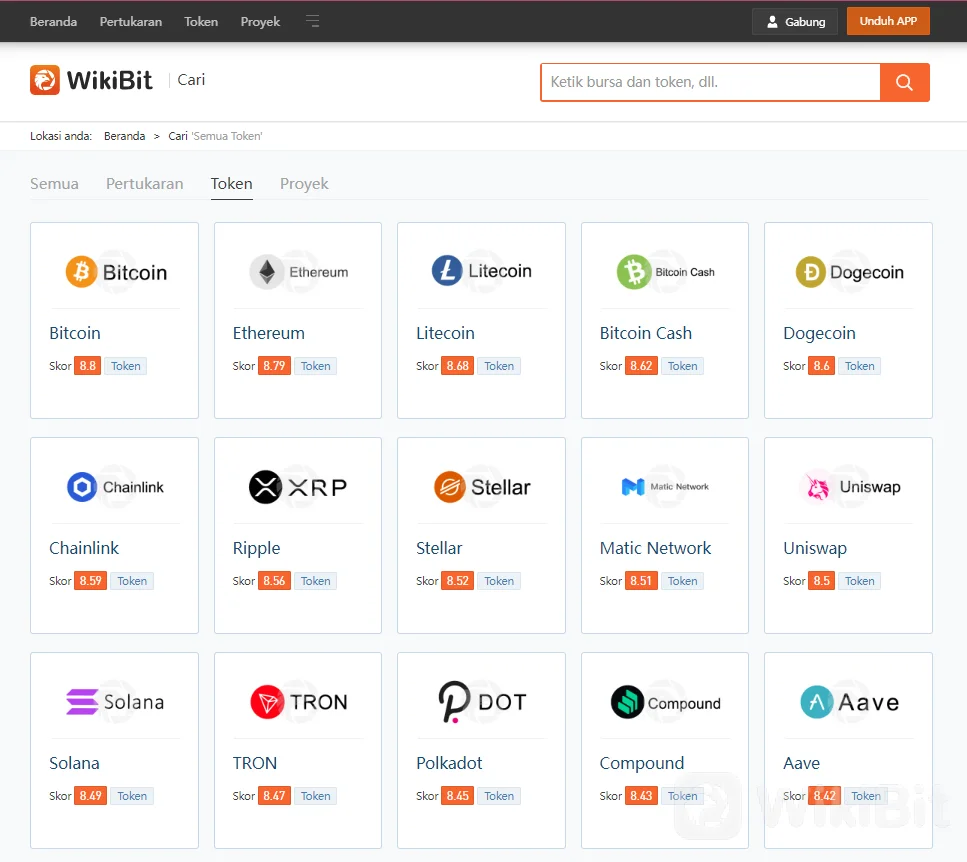This screenshot has width=967, height=862.
Task: Click the Token tag on Solana card
Action: 132,796
